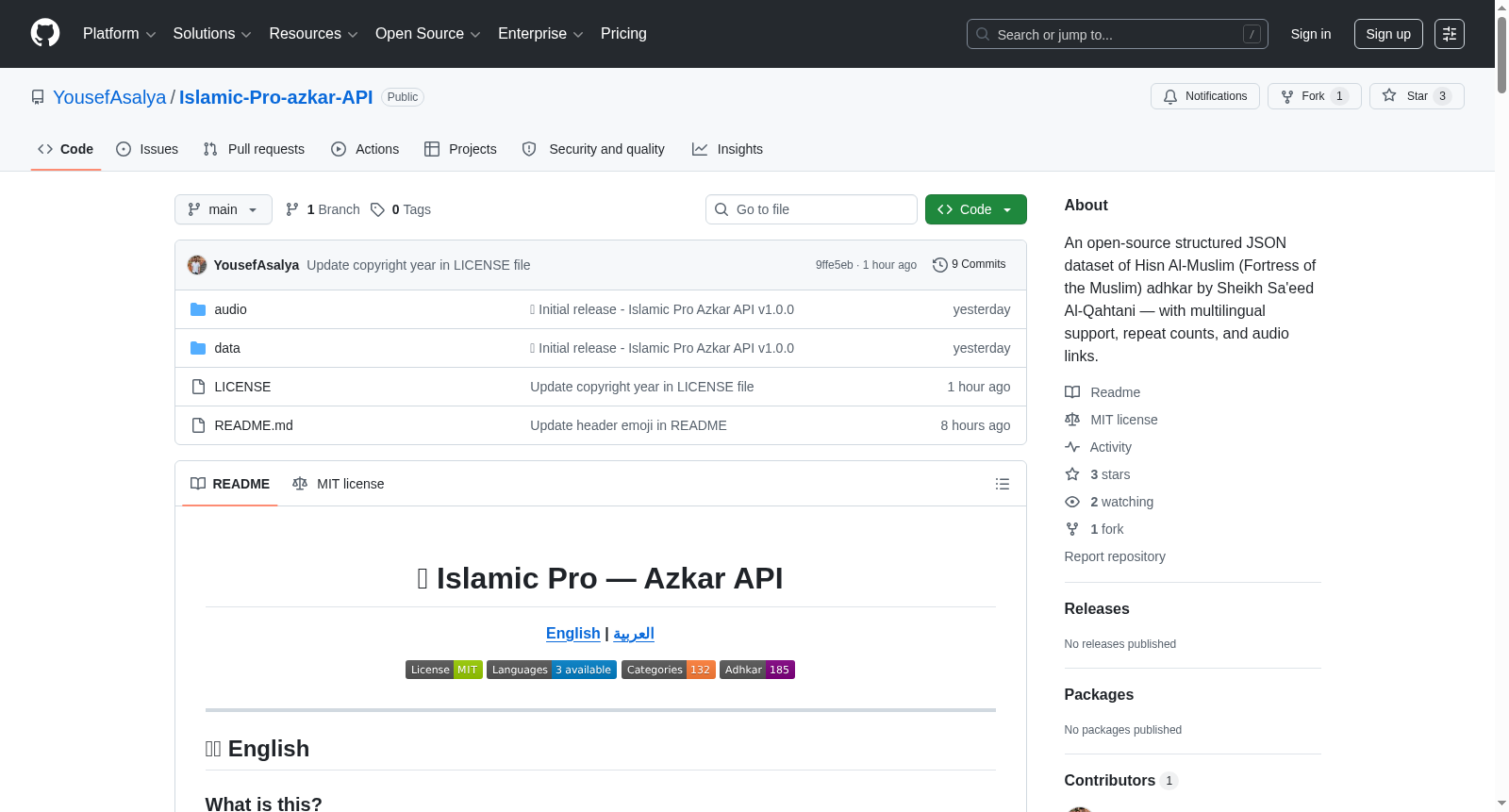Click the GitHub logo icon
1509x812 pixels.
click(45, 34)
